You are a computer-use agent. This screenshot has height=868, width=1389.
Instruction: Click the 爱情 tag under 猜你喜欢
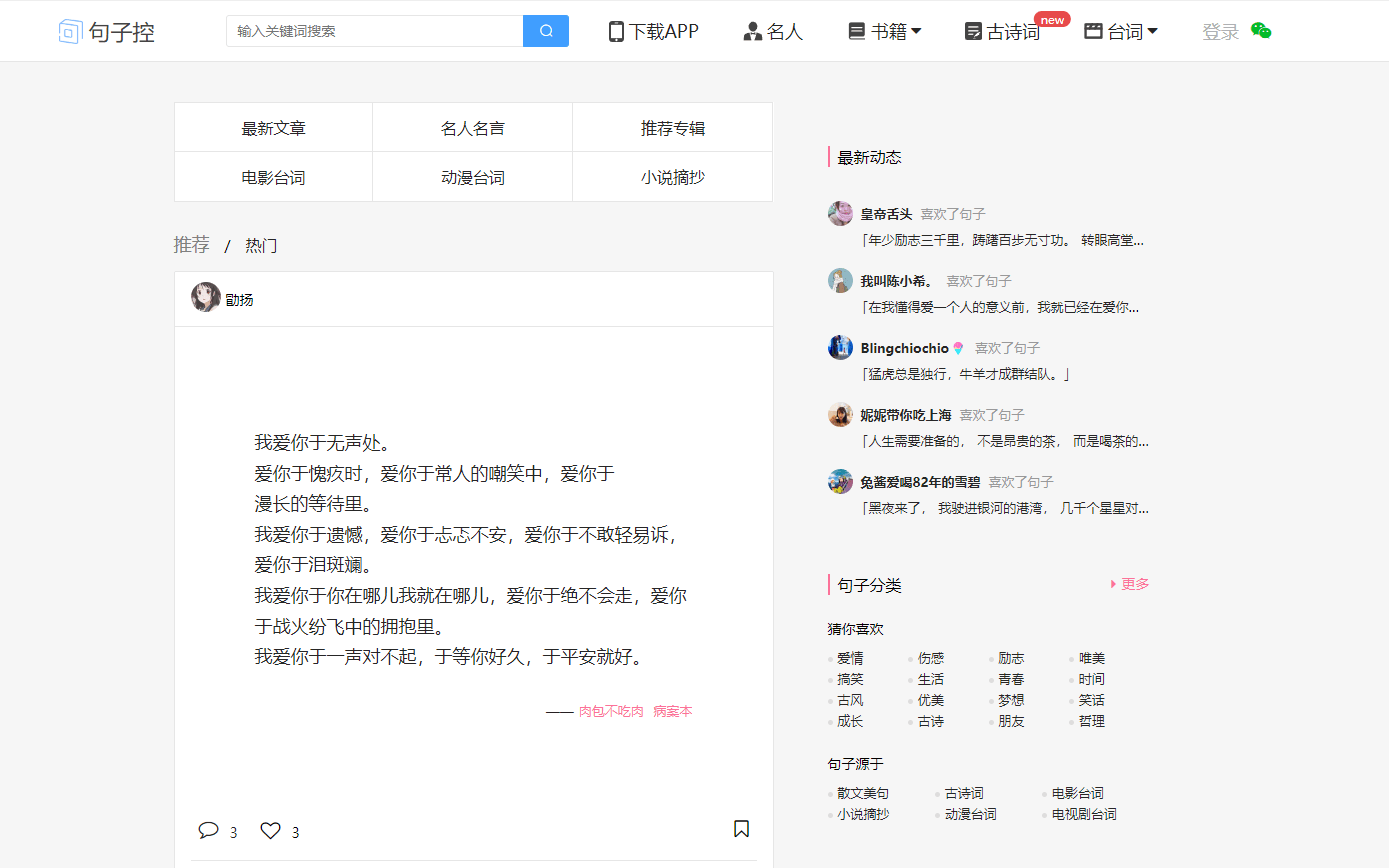(x=850, y=658)
